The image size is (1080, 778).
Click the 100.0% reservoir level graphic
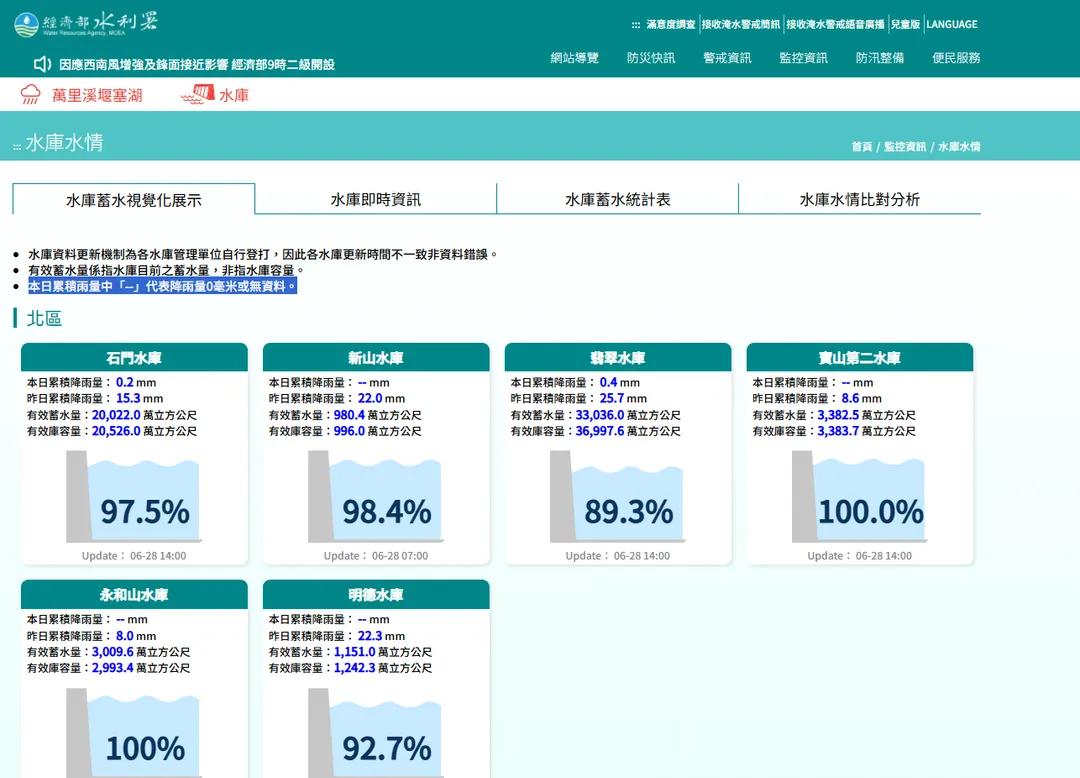coord(859,496)
